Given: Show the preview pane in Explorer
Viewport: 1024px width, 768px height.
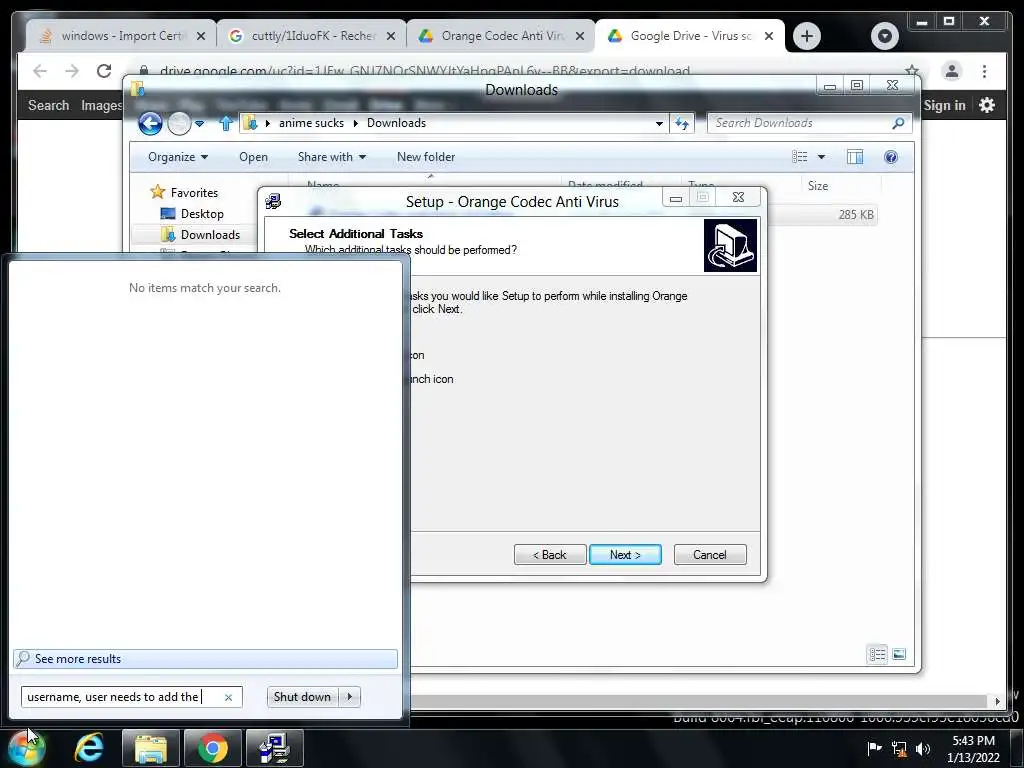Looking at the screenshot, I should coord(855,157).
